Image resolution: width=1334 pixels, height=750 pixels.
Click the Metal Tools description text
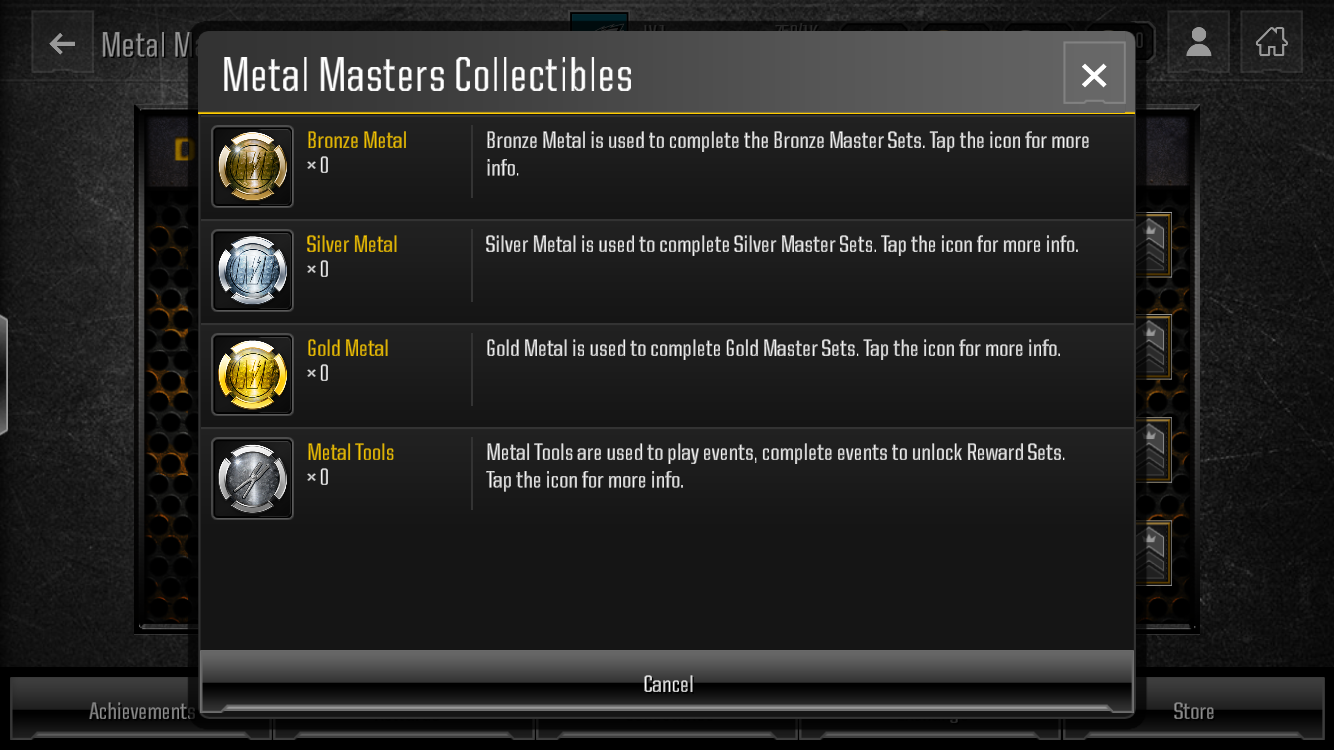pos(776,466)
